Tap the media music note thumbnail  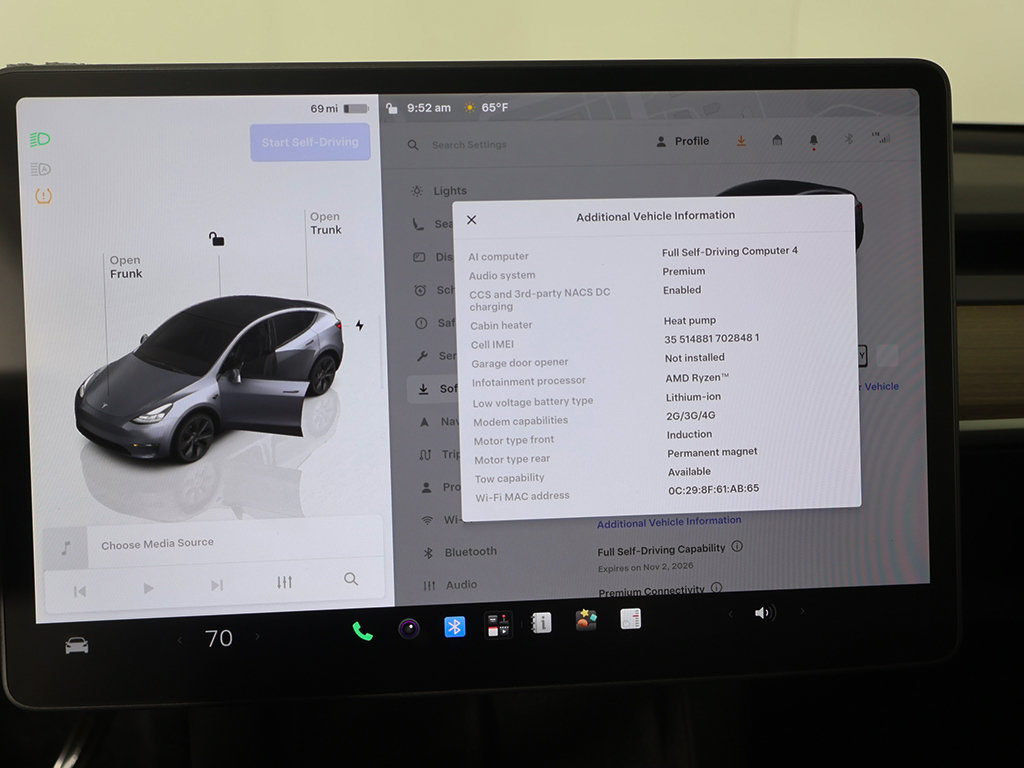65,547
